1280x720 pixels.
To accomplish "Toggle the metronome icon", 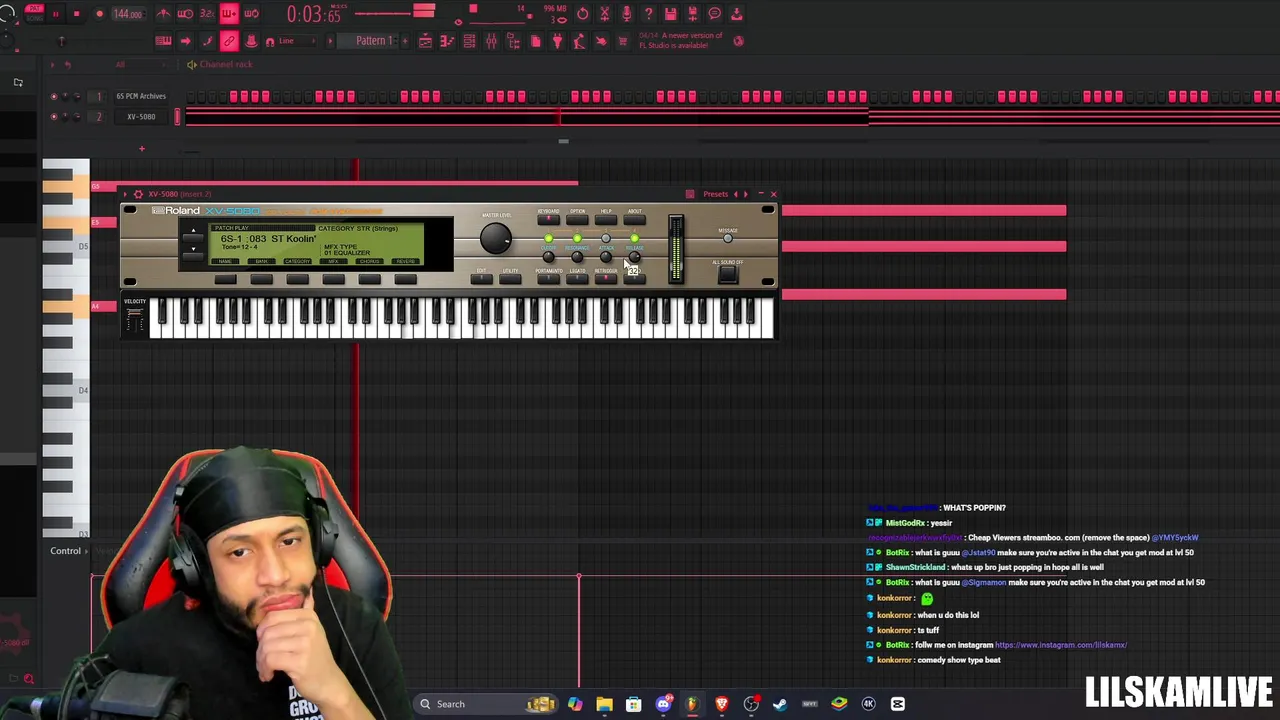I will click(x=164, y=14).
